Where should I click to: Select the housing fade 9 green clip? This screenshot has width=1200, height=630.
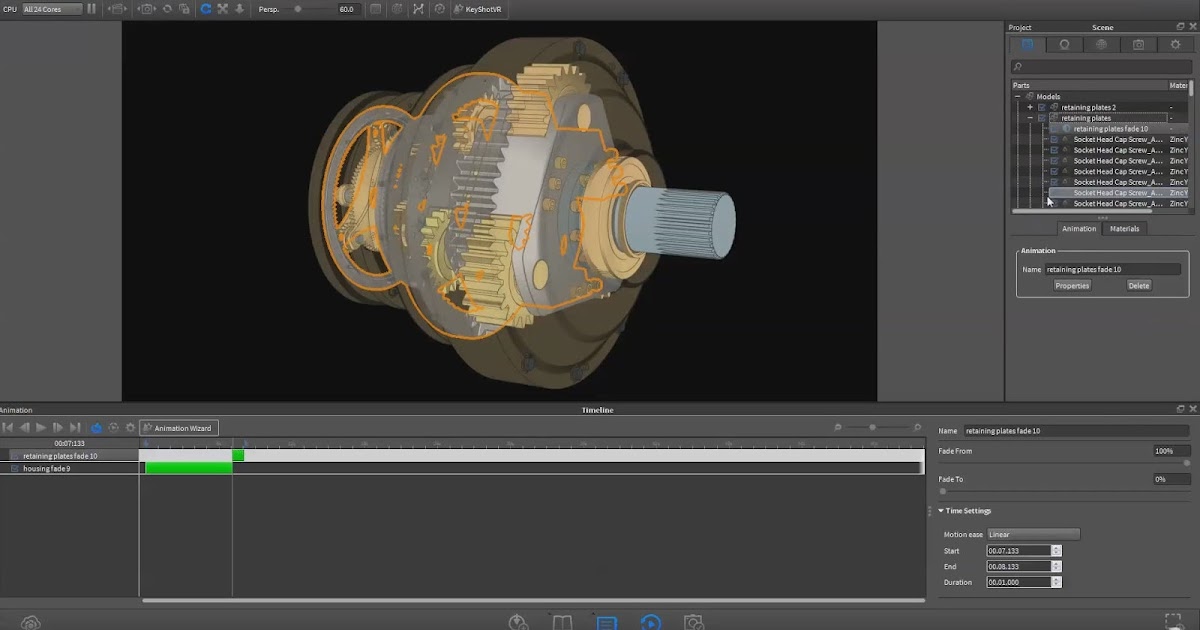pyautogui.click(x=189, y=468)
